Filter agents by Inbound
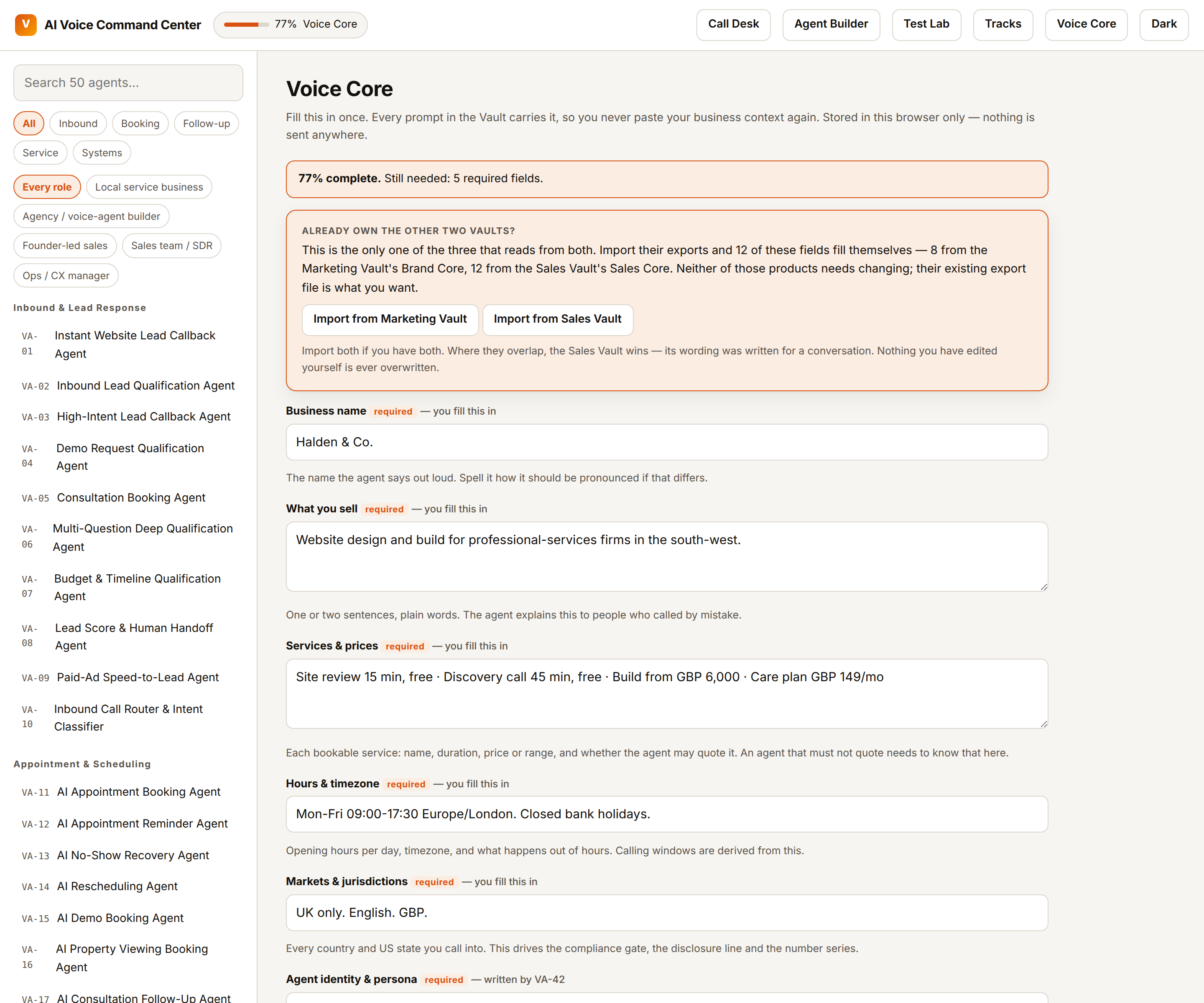This screenshot has width=1204, height=1003. click(x=78, y=123)
